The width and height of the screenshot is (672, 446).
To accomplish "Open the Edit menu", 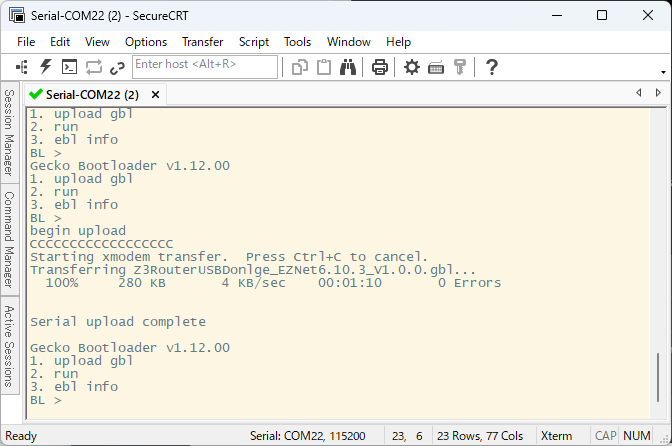I will 60,42.
